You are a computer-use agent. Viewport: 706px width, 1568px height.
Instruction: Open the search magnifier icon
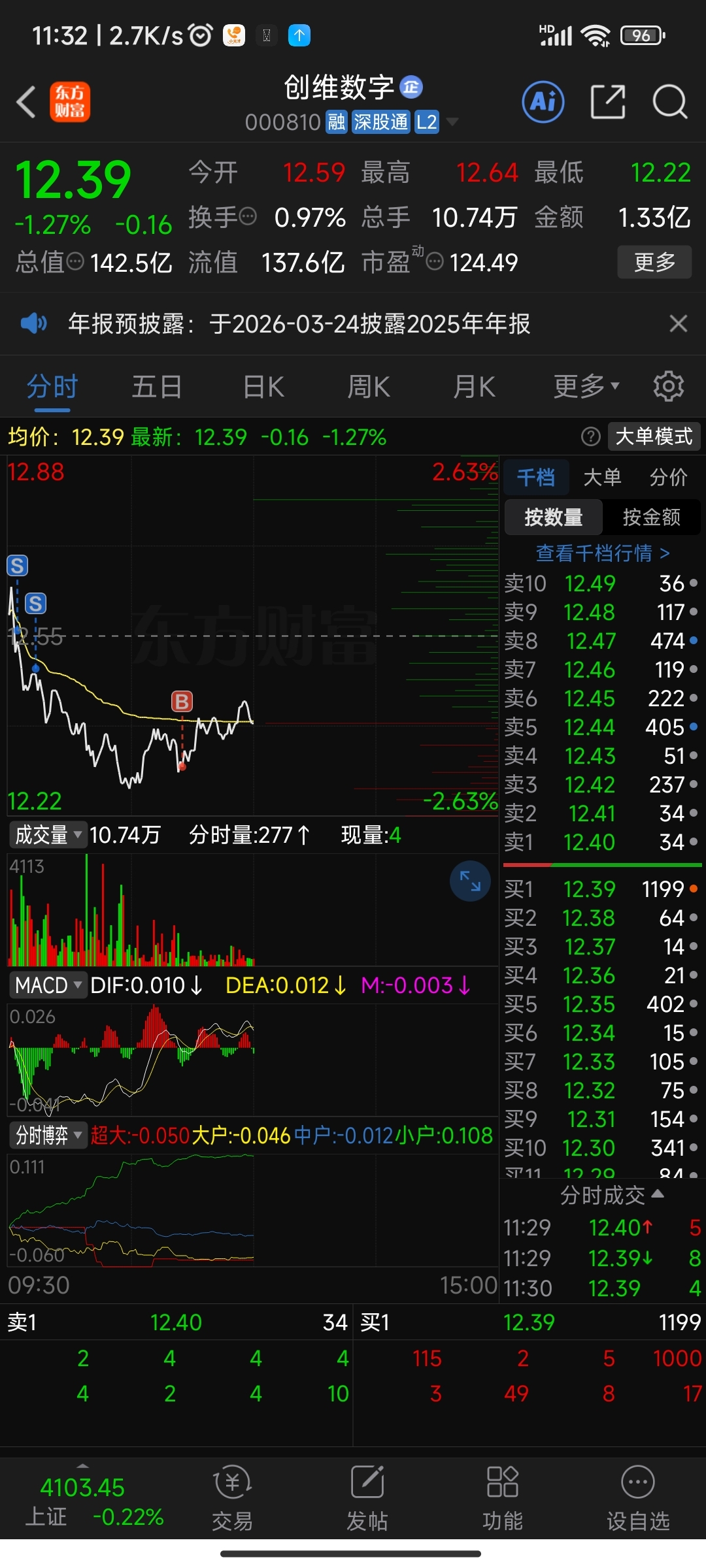670,102
